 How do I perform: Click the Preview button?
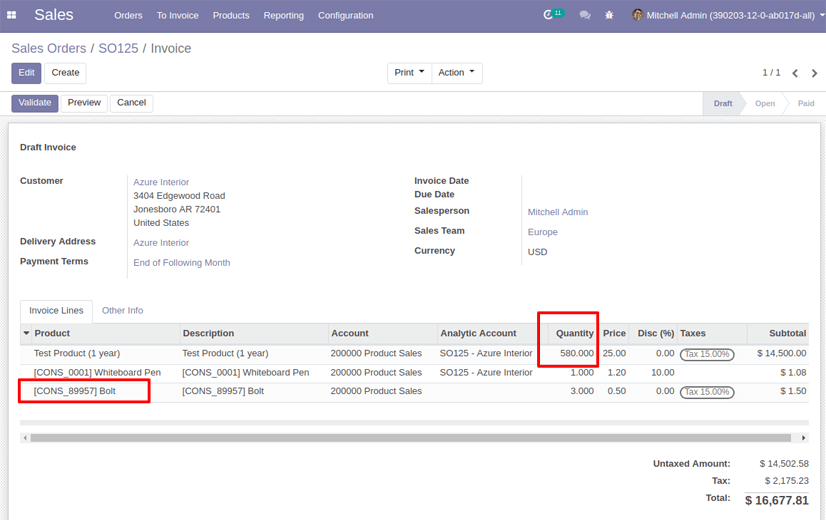[84, 103]
